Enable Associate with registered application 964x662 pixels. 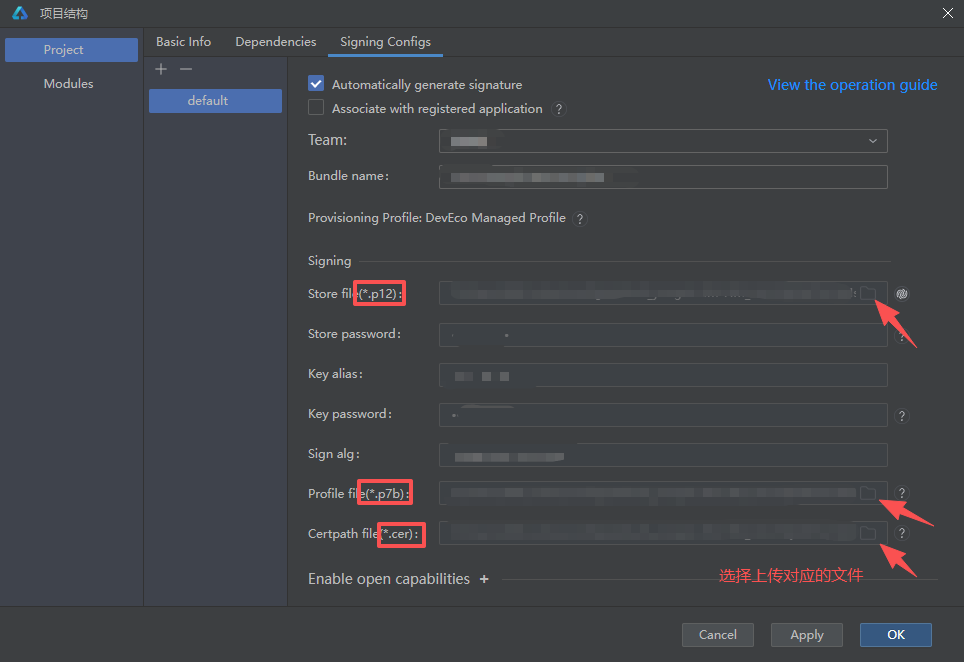pyautogui.click(x=316, y=108)
